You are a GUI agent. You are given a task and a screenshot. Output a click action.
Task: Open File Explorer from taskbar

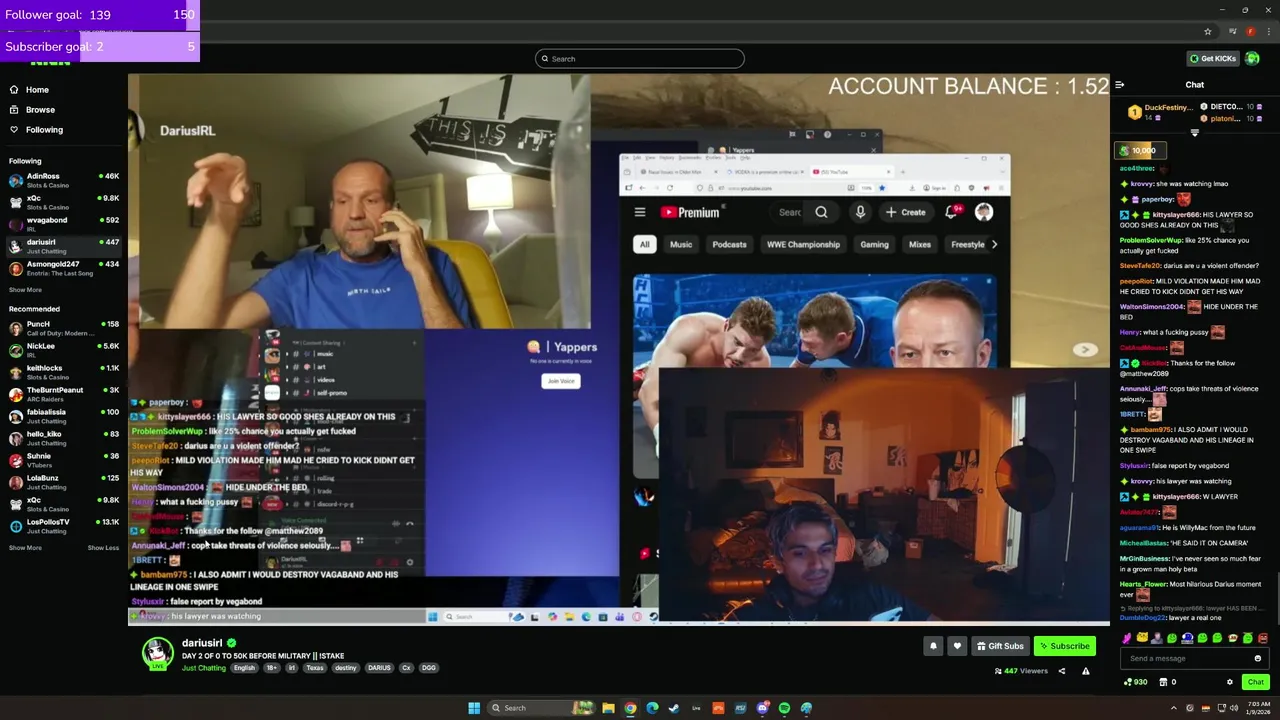click(x=608, y=708)
